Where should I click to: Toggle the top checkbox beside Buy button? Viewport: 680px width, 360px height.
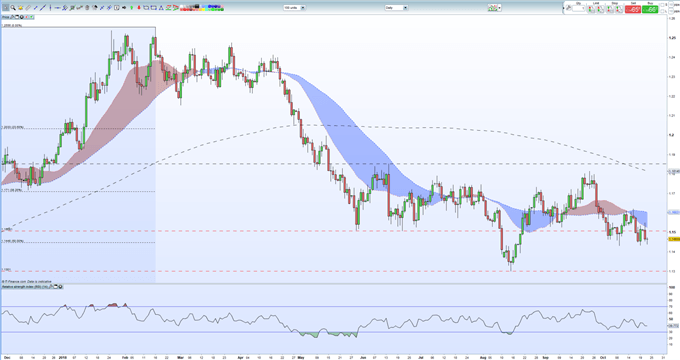tap(662, 4)
